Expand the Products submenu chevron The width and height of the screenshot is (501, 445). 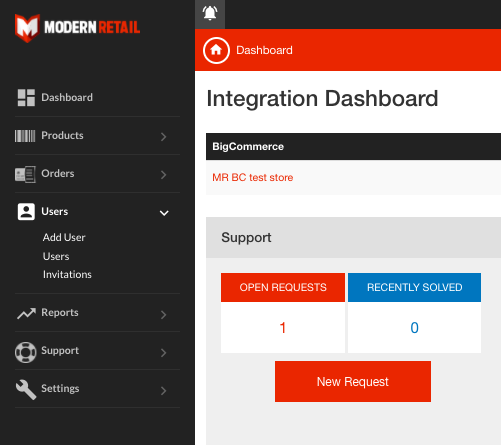[x=163, y=136]
